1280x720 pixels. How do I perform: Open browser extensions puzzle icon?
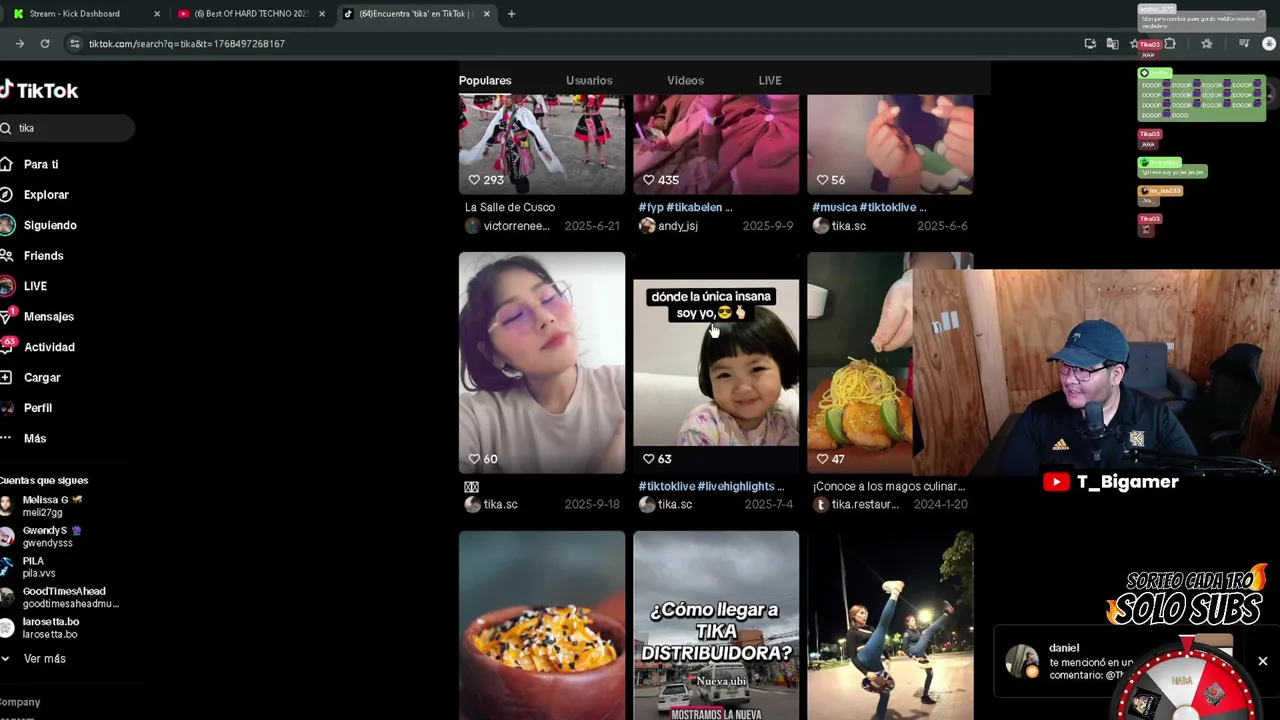1170,44
